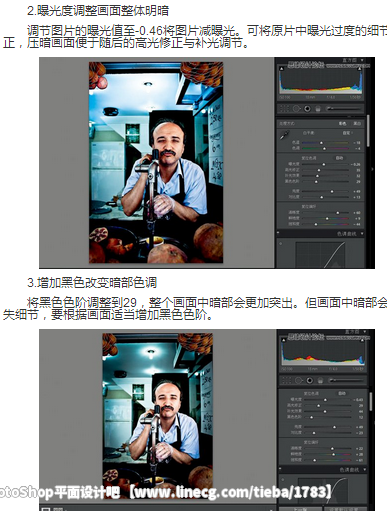Image resolution: width=387 pixels, height=511 pixels.
Task: Select the adjustment brush tool in step 3 screenshot
Action: (346, 380)
